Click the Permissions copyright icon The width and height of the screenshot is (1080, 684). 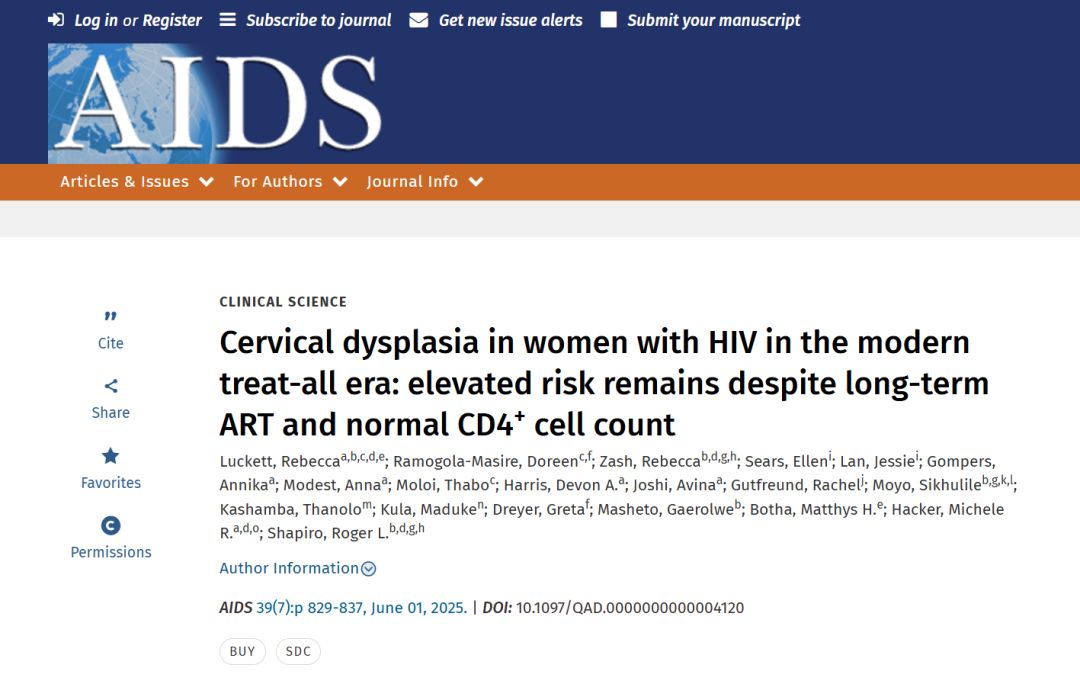111,526
